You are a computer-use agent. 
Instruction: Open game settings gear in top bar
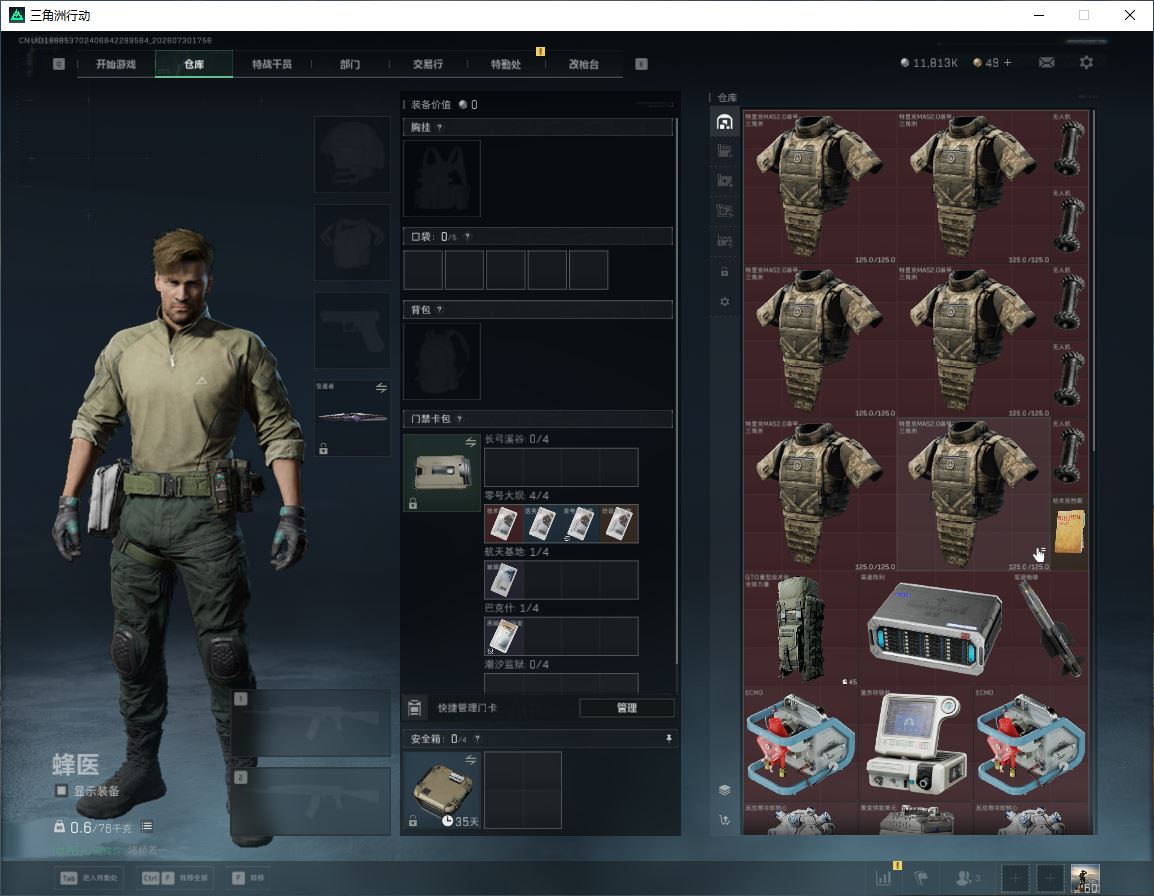tap(1086, 63)
